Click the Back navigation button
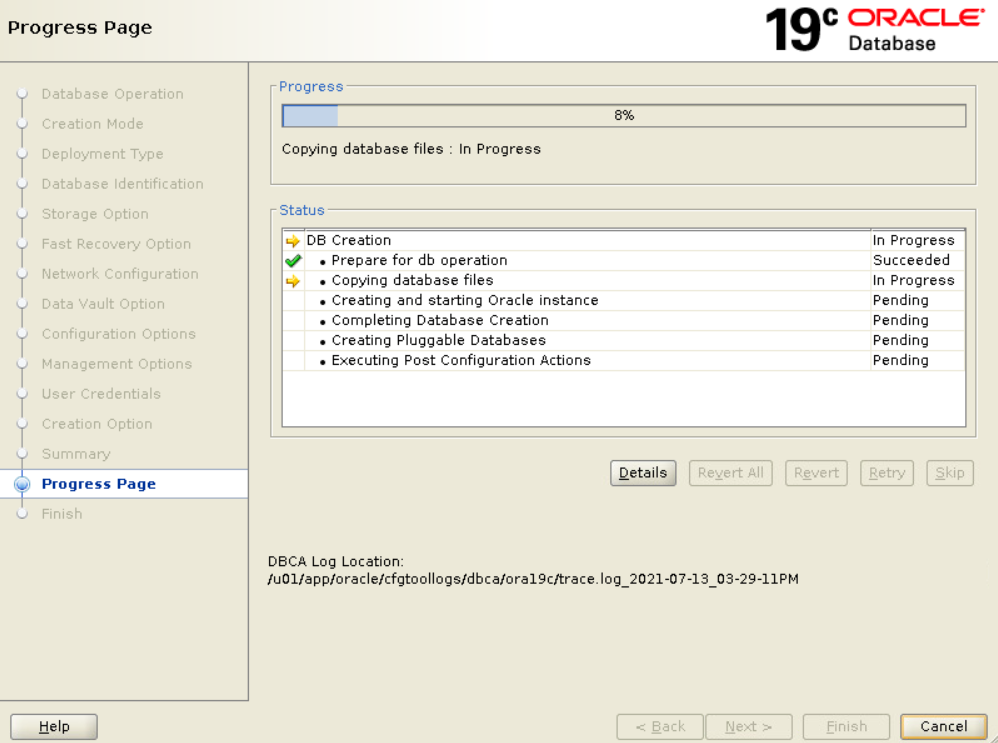The image size is (998, 743). coord(660,726)
